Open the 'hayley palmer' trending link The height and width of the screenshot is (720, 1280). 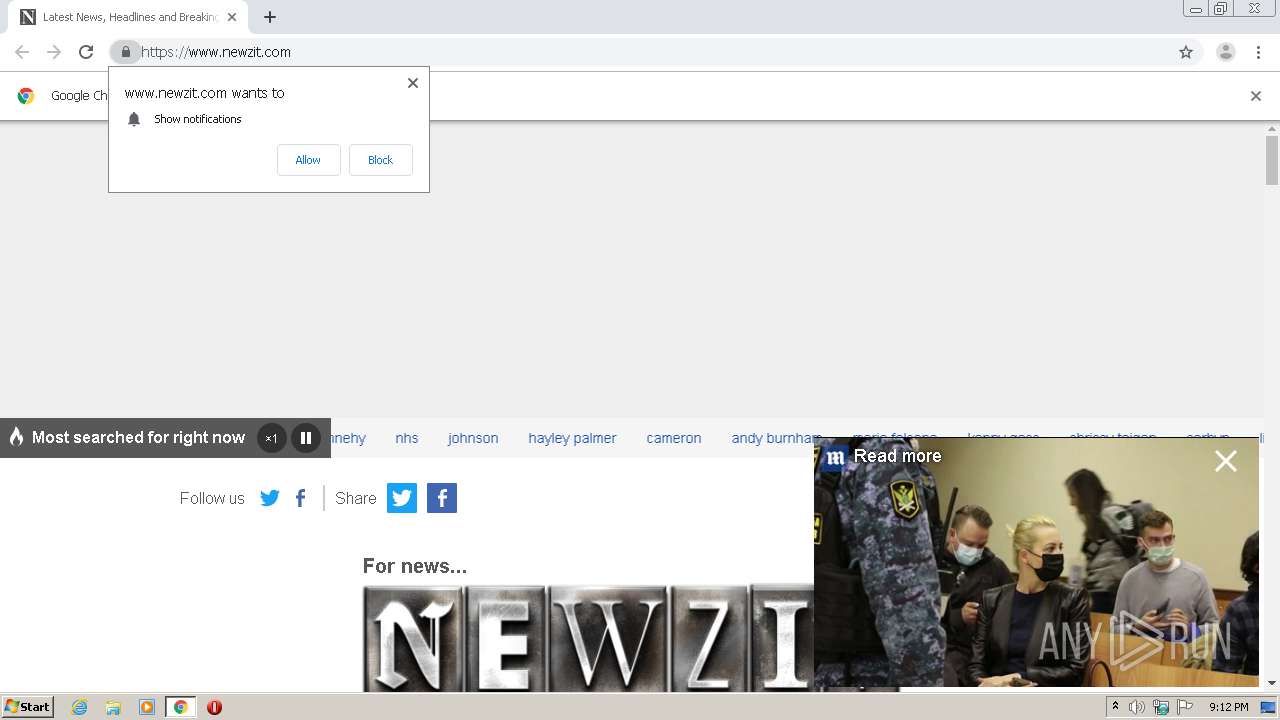click(572, 438)
